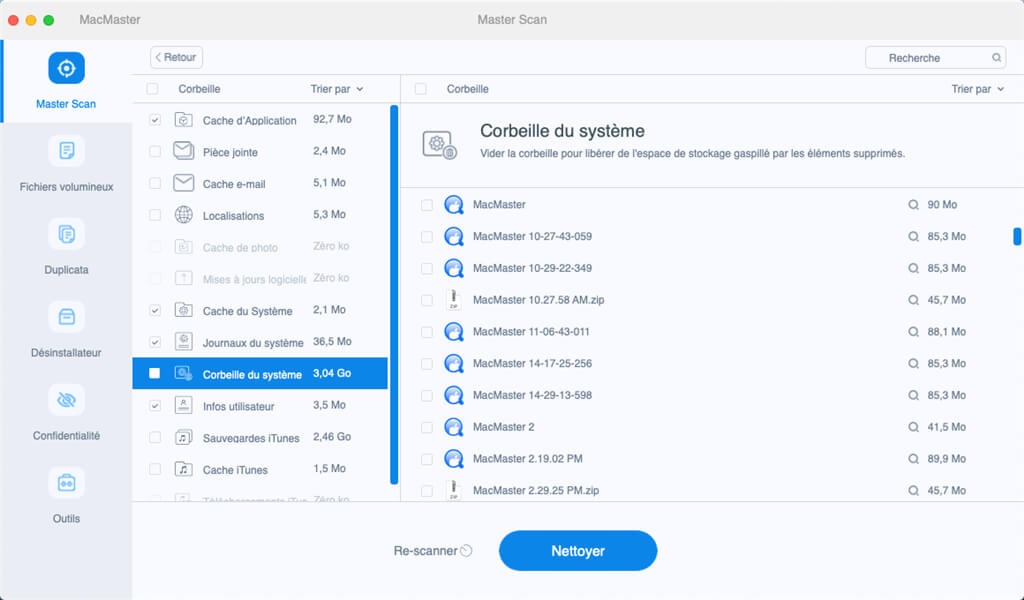Check the Pièce jointe checkbox
The width and height of the screenshot is (1024, 600).
[x=155, y=151]
